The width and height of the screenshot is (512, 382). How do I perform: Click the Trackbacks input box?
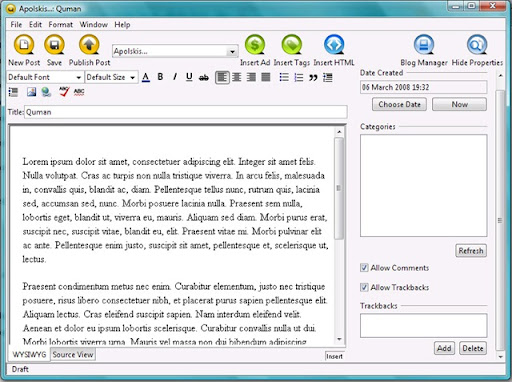[x=423, y=325]
